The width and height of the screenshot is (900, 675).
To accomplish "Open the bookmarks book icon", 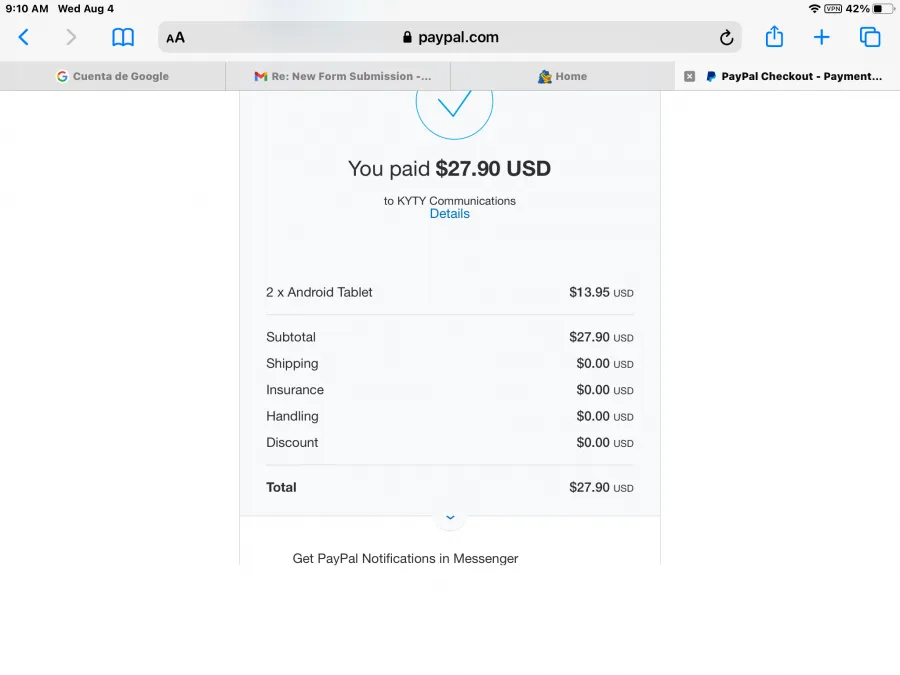I will pyautogui.click(x=123, y=37).
